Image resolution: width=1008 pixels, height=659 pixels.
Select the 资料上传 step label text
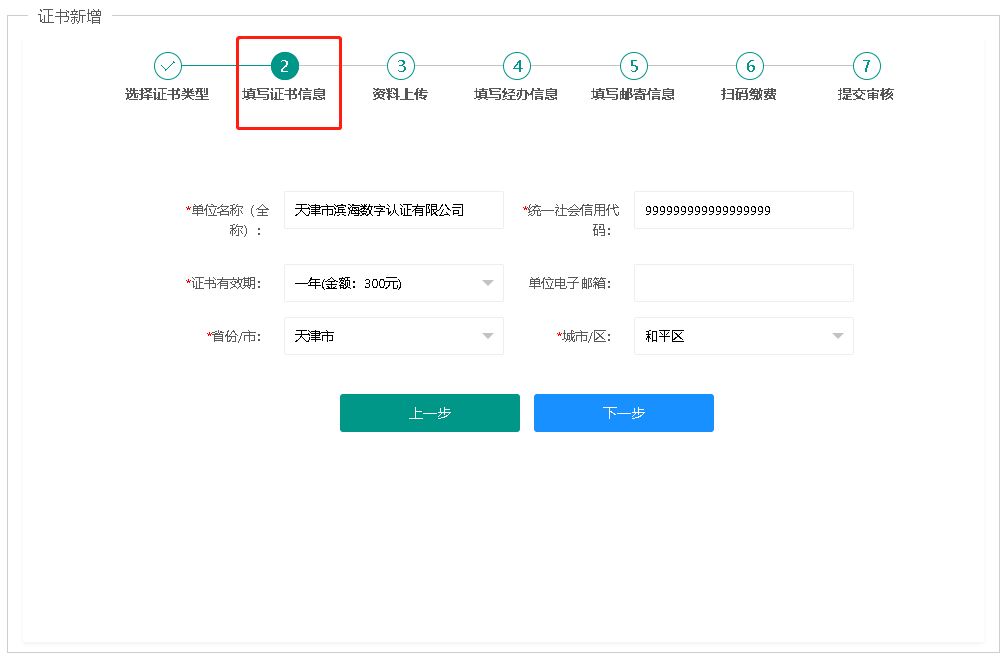pyautogui.click(x=400, y=95)
